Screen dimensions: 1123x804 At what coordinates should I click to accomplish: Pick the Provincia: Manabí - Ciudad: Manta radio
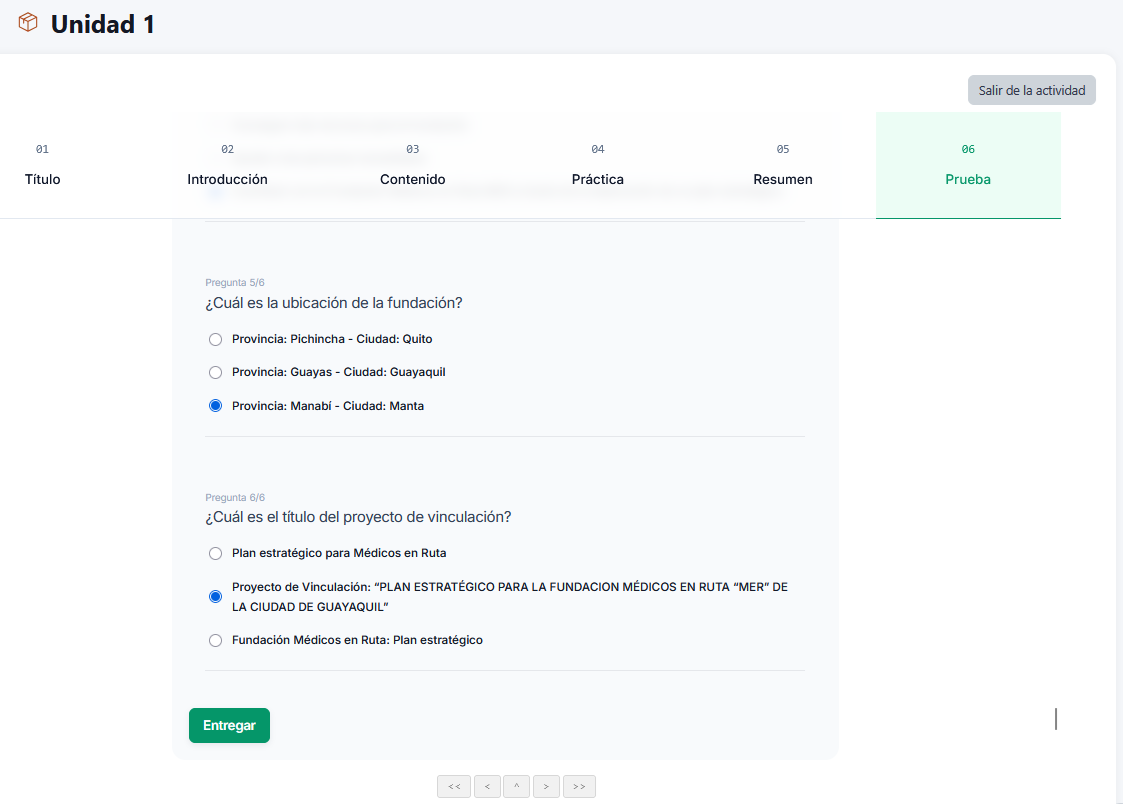(215, 406)
